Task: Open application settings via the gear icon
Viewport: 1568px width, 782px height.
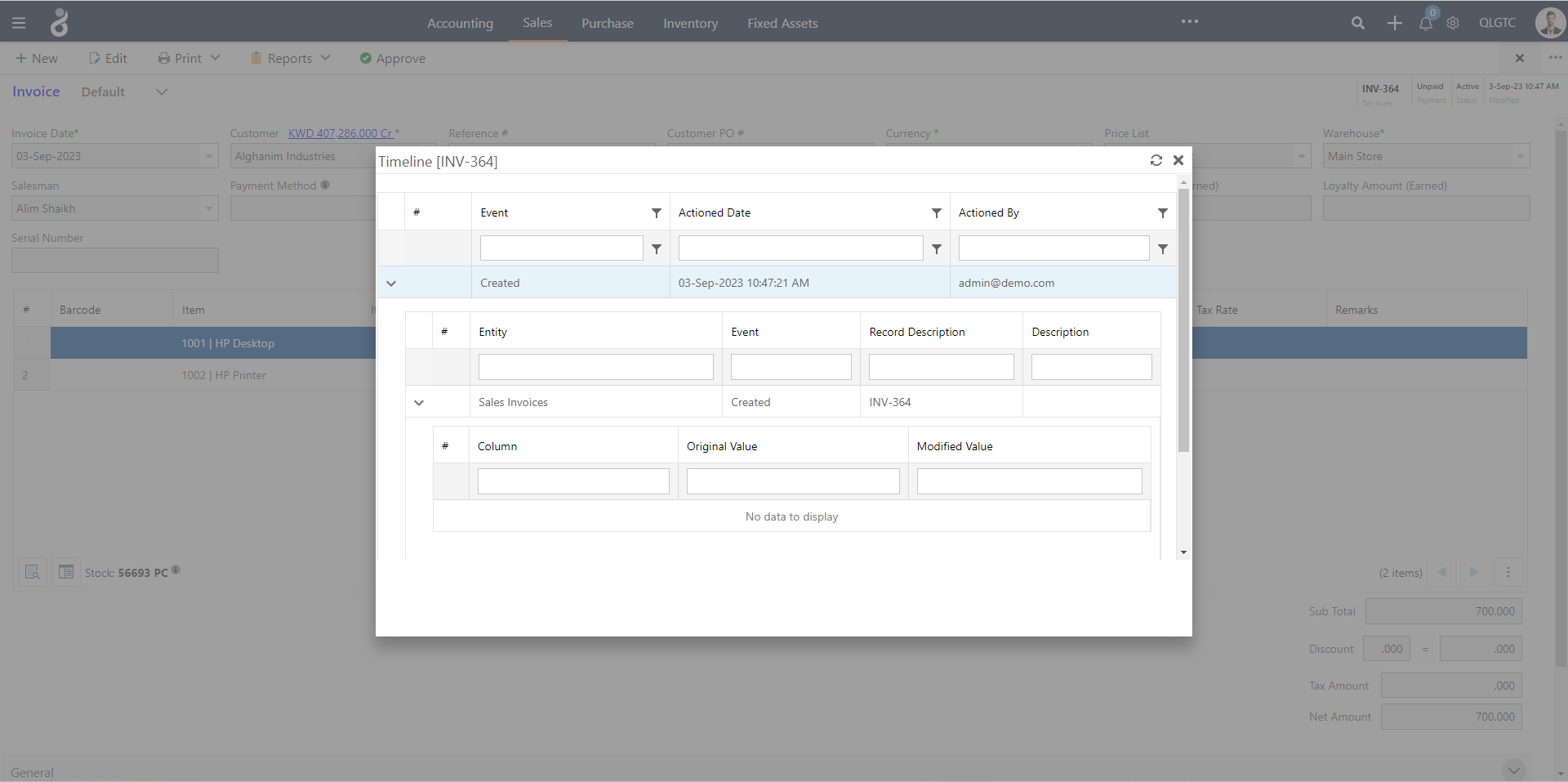Action: pos(1453,23)
